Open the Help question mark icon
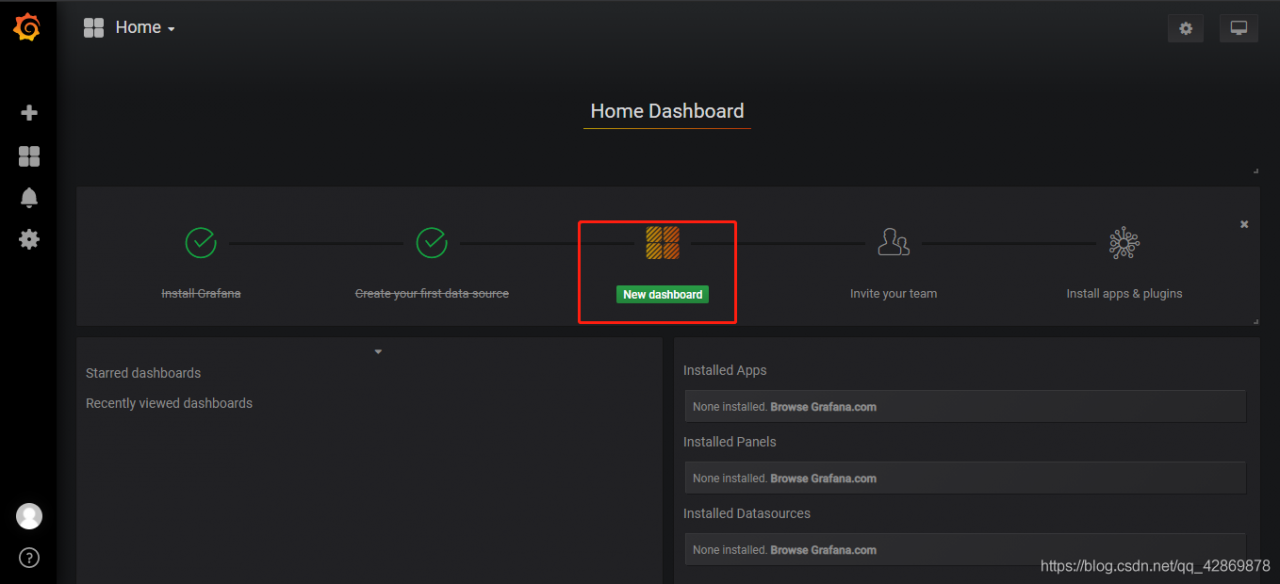This screenshot has height=584, width=1280. [29, 558]
